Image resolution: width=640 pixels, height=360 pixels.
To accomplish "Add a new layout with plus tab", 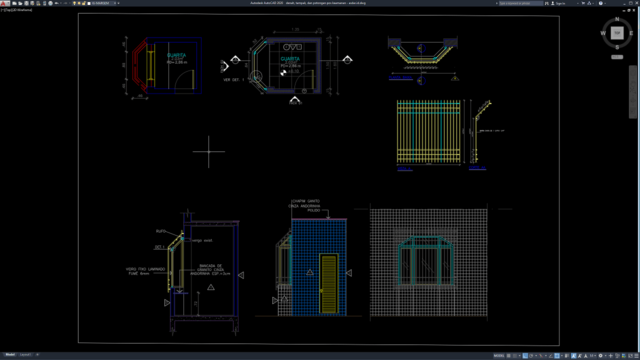I will [38, 355].
